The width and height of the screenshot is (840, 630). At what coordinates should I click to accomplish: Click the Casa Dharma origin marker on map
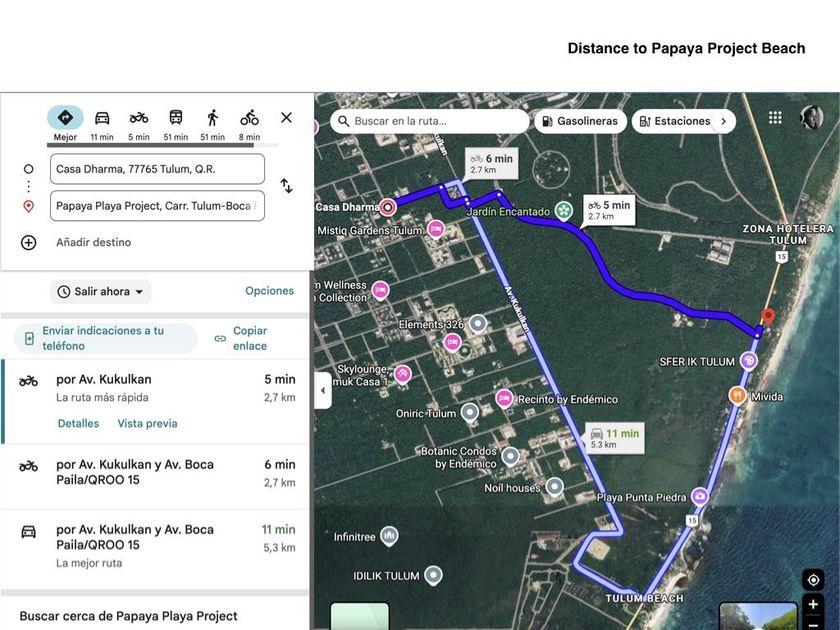[x=387, y=207]
